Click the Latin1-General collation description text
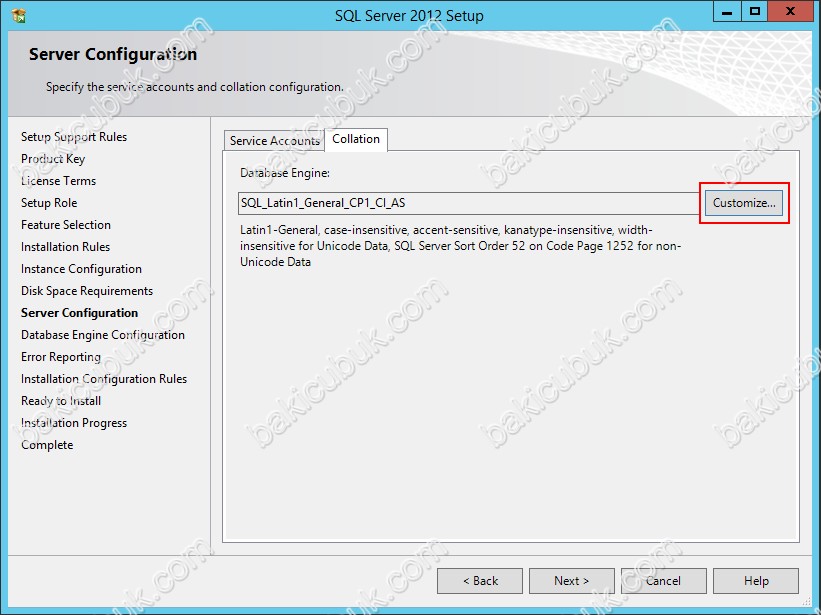 click(x=460, y=246)
